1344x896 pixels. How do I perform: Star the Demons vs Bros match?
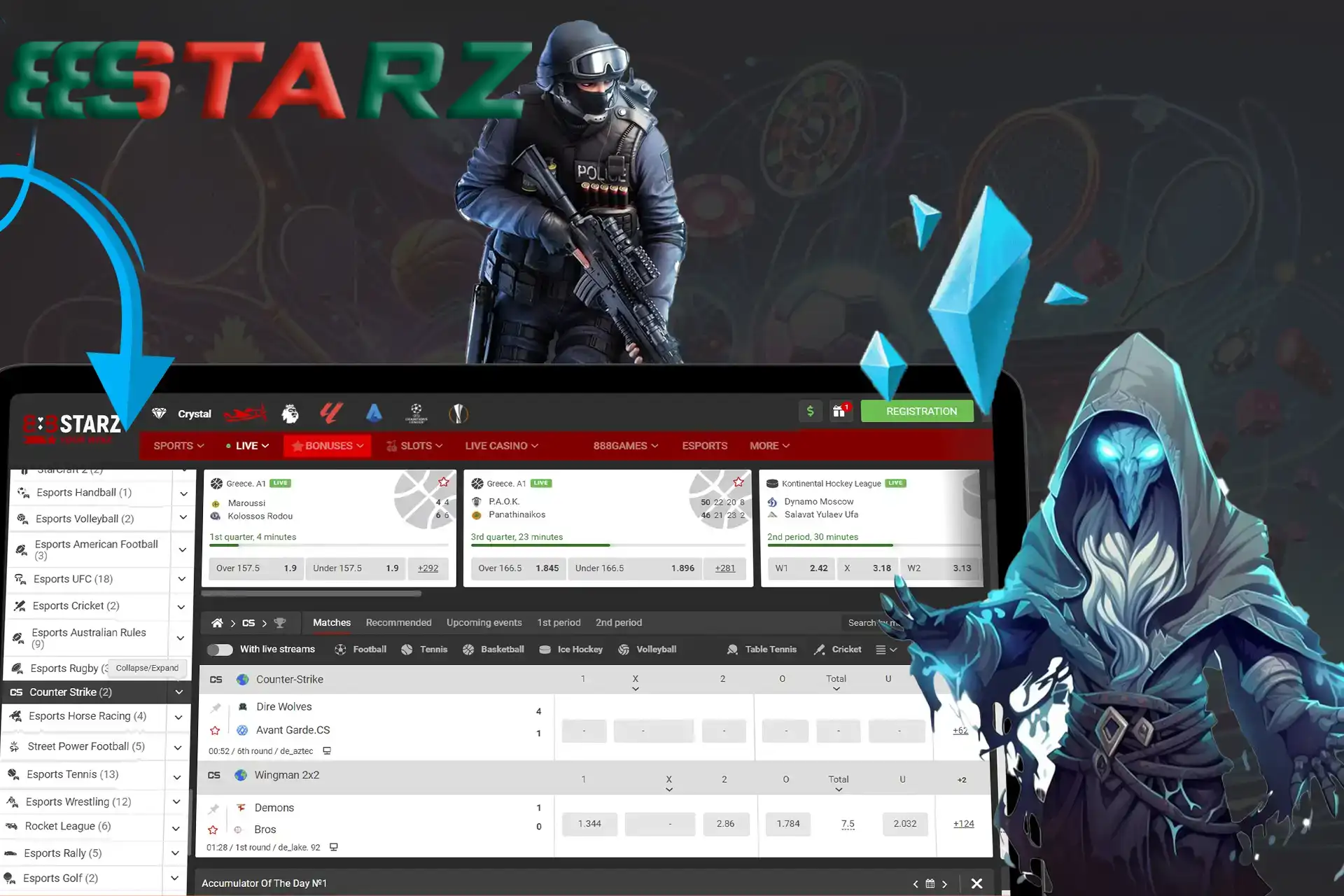(213, 830)
